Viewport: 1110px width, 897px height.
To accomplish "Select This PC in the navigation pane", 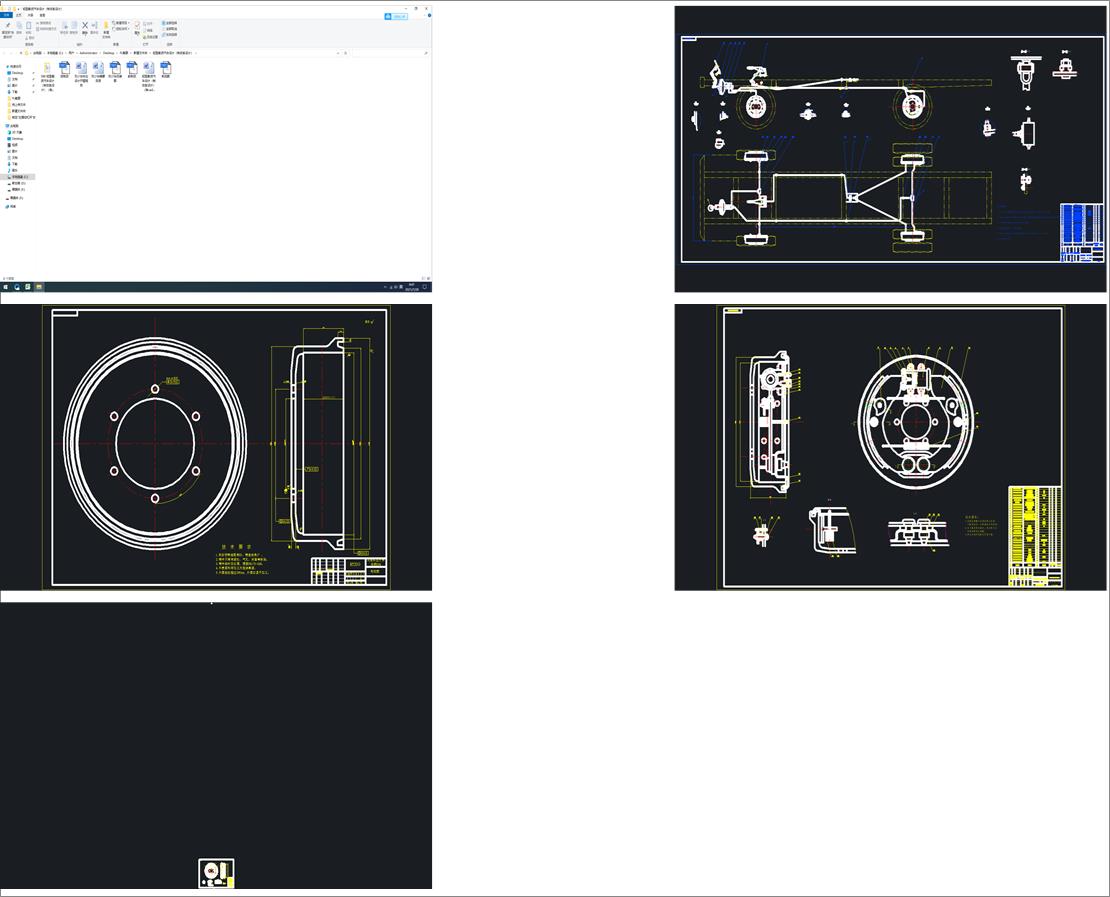I will pyautogui.click(x=13, y=126).
